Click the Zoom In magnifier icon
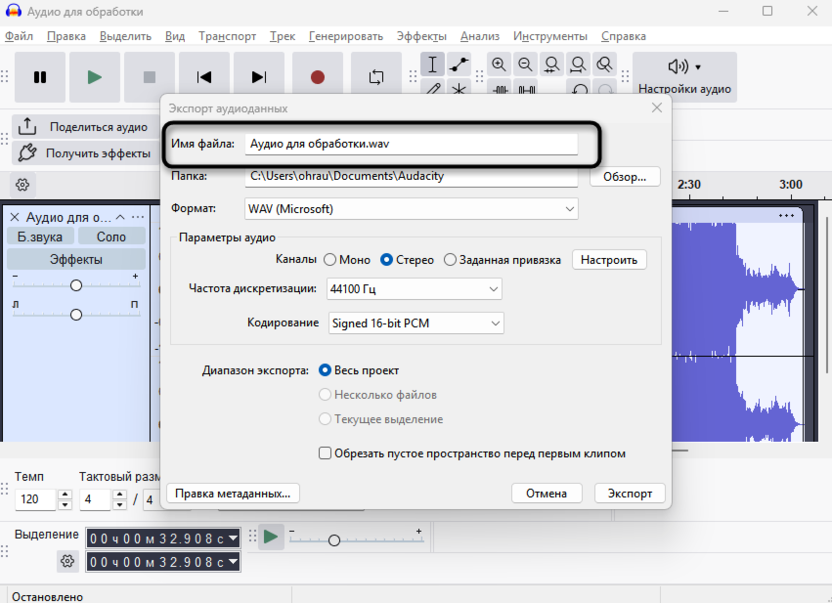 click(499, 64)
